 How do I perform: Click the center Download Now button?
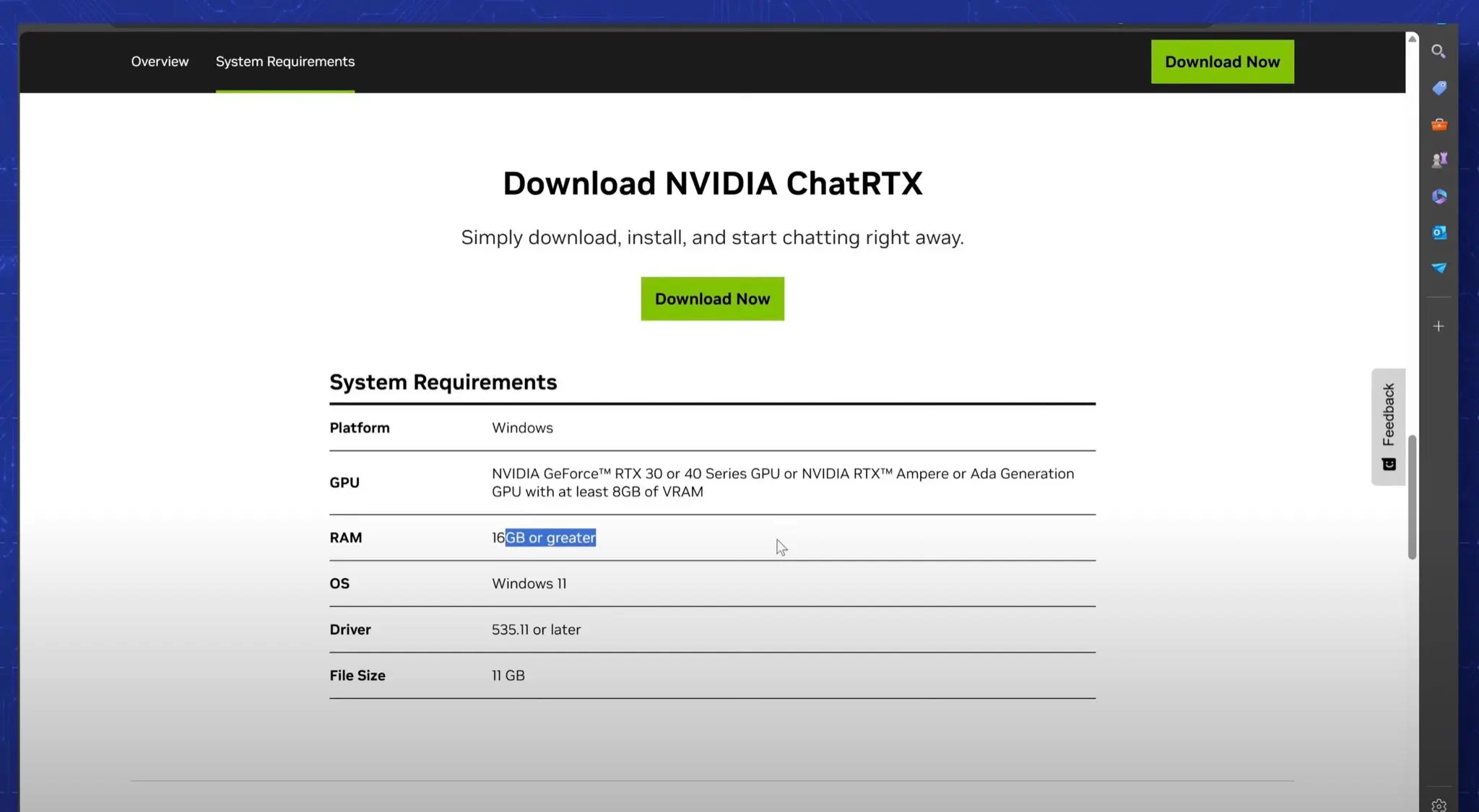tap(712, 299)
